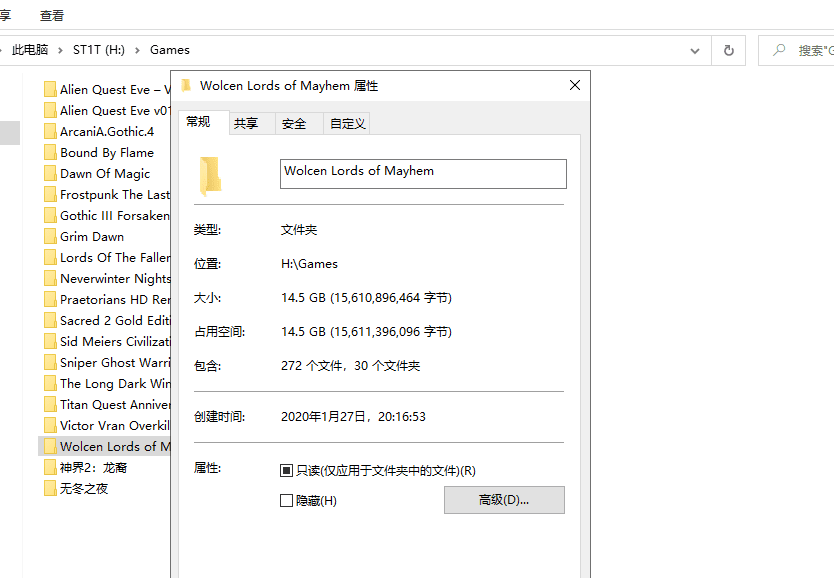
Task: Click the type value 文件夹
Action: point(299,230)
